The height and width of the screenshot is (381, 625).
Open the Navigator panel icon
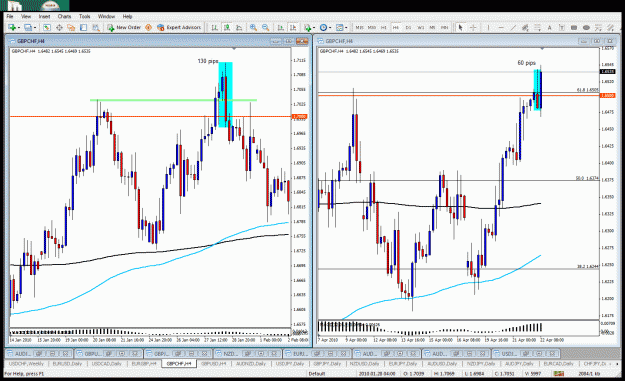71,27
